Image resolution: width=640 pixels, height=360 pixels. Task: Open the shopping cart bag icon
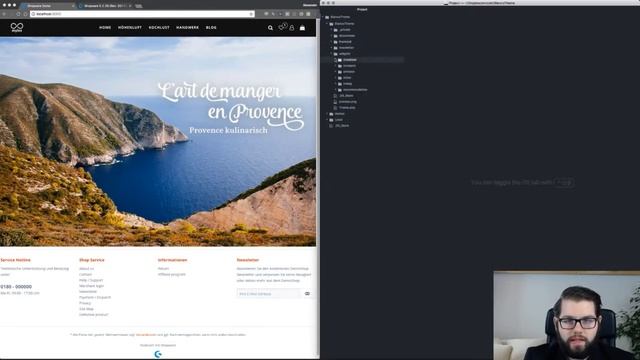[302, 28]
